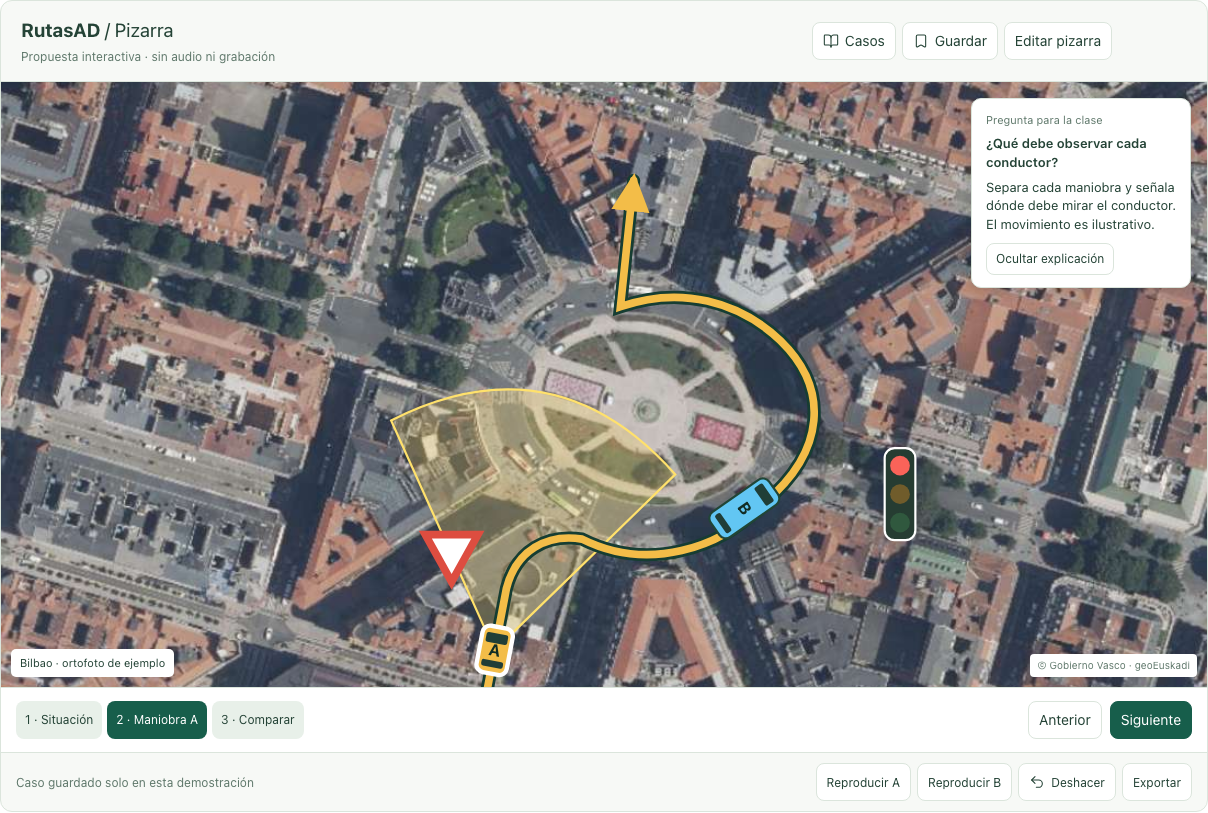This screenshot has width=1208, height=813.
Task: Select the blue car B on map
Action: 744,508
